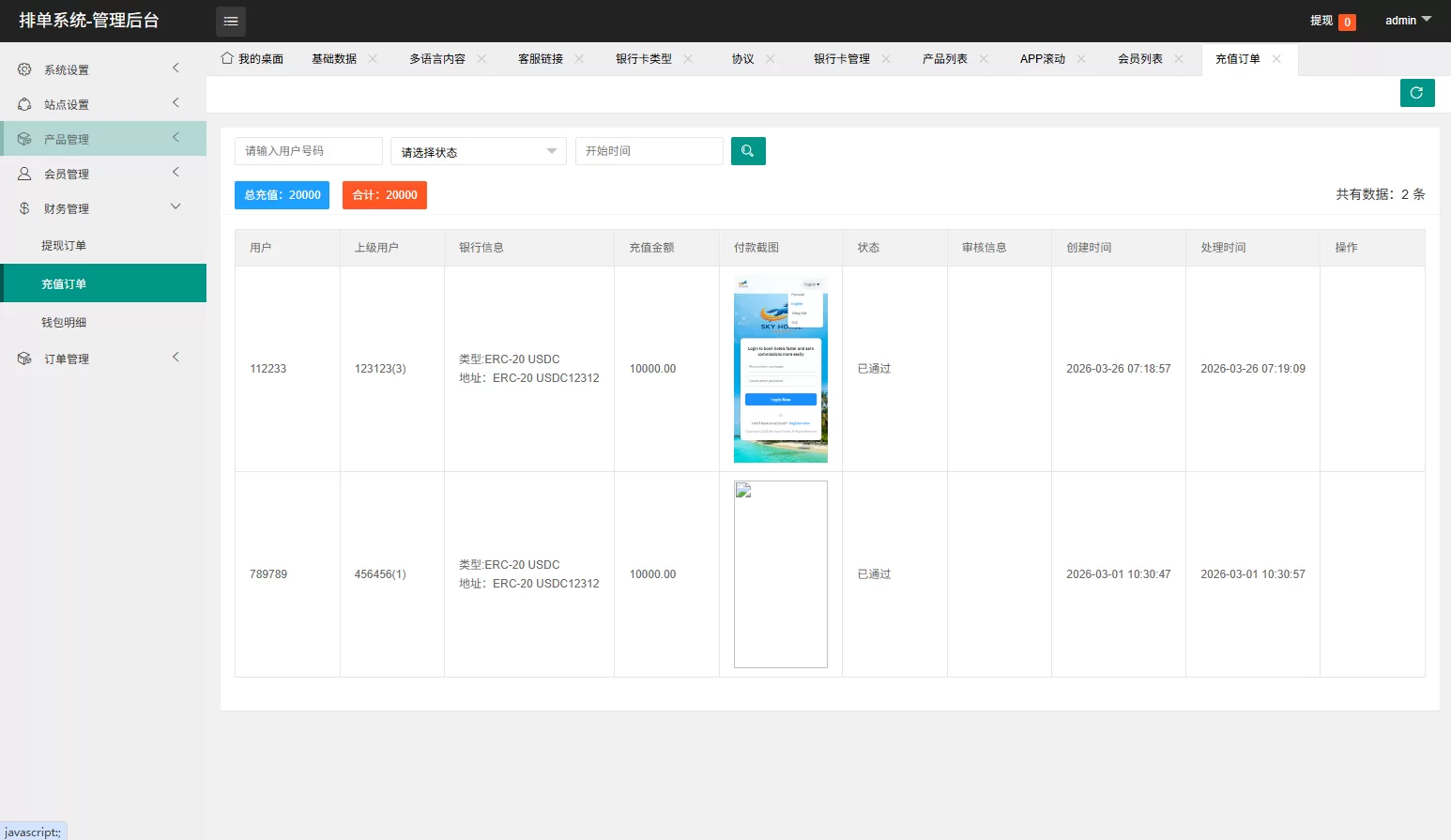Open 钱包明细 in the sidebar
This screenshot has width=1451, height=840.
coord(64,323)
